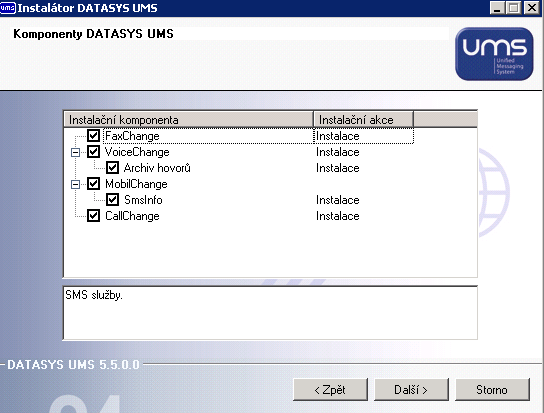Click the UMS title bar icon
Viewport: 544px width, 413px height.
pos(8,8)
